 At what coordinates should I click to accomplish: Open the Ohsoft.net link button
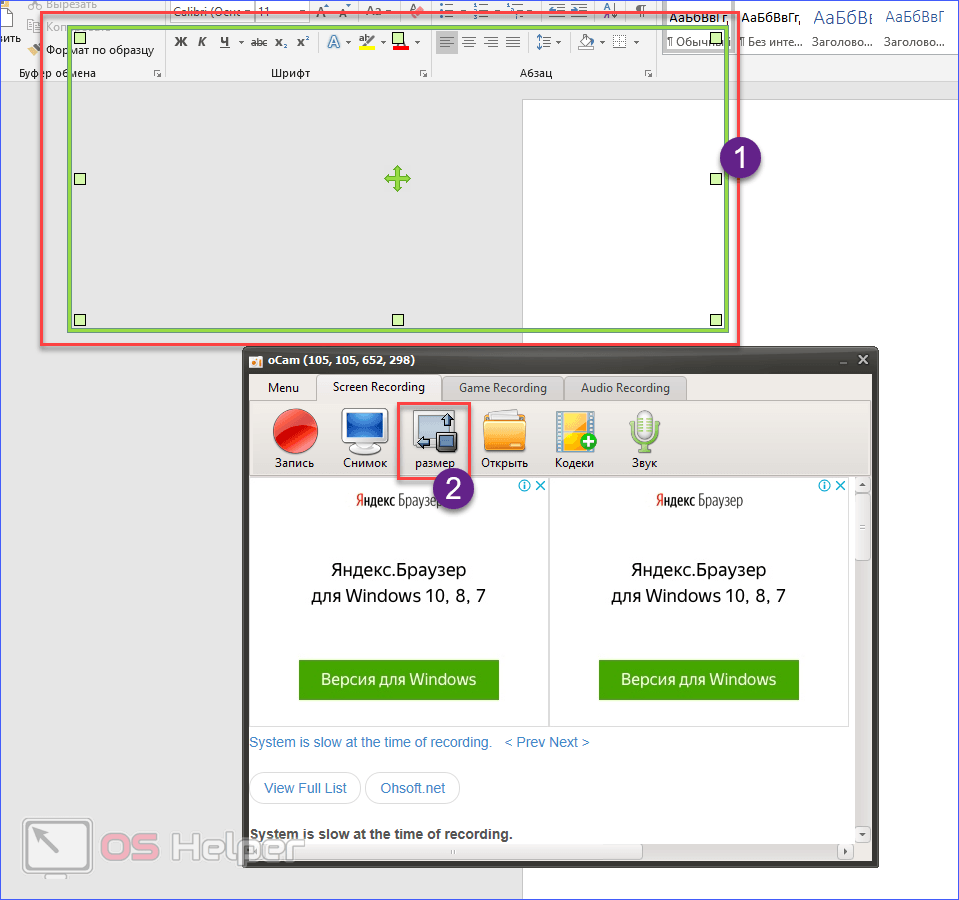pyautogui.click(x=412, y=788)
